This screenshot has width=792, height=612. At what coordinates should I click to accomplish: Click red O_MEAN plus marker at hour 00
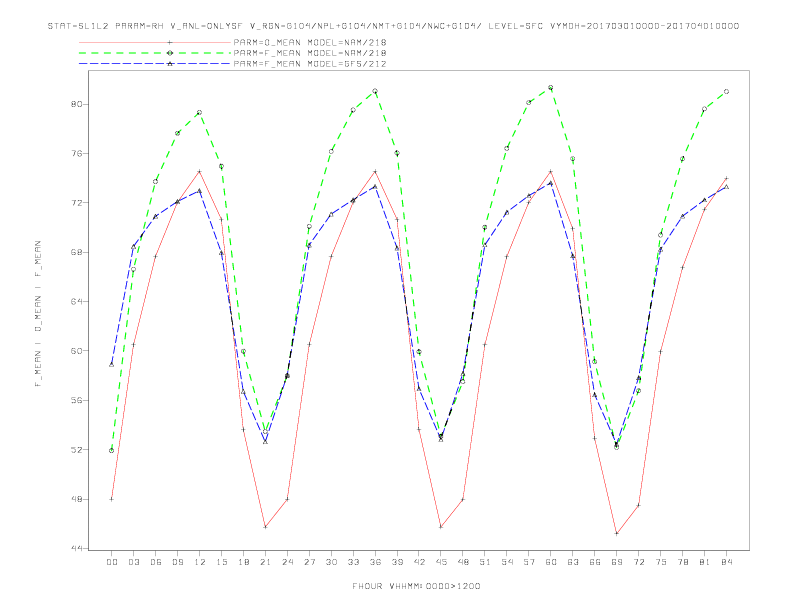coord(112,499)
